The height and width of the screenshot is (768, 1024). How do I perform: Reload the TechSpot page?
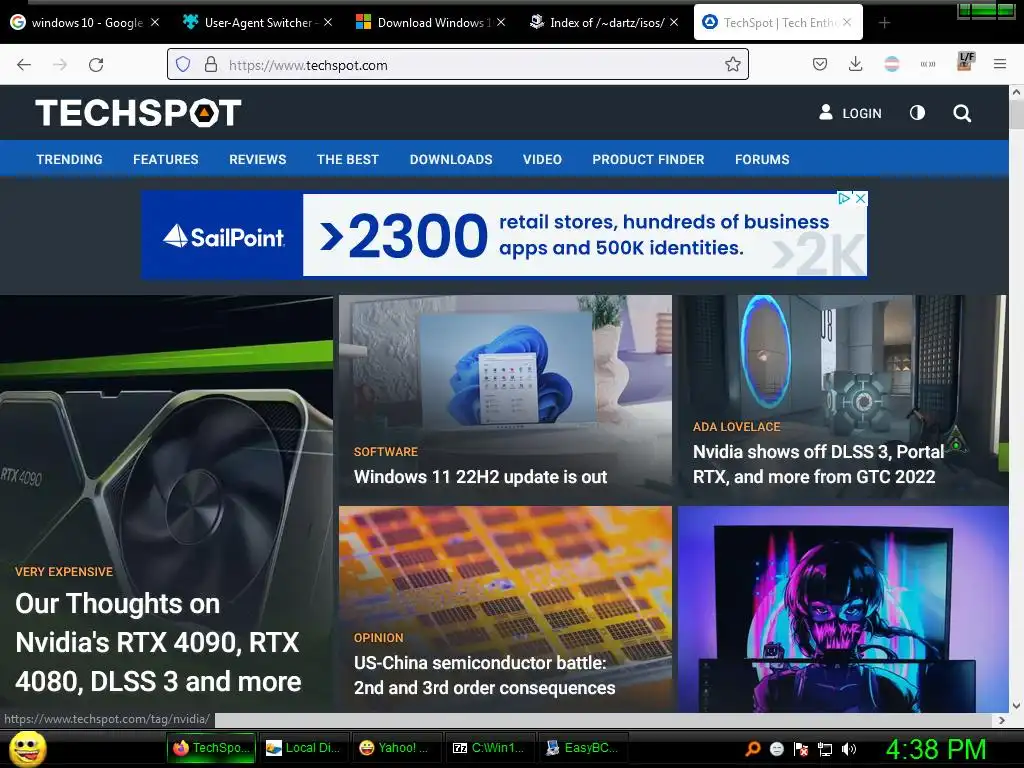tap(96, 65)
